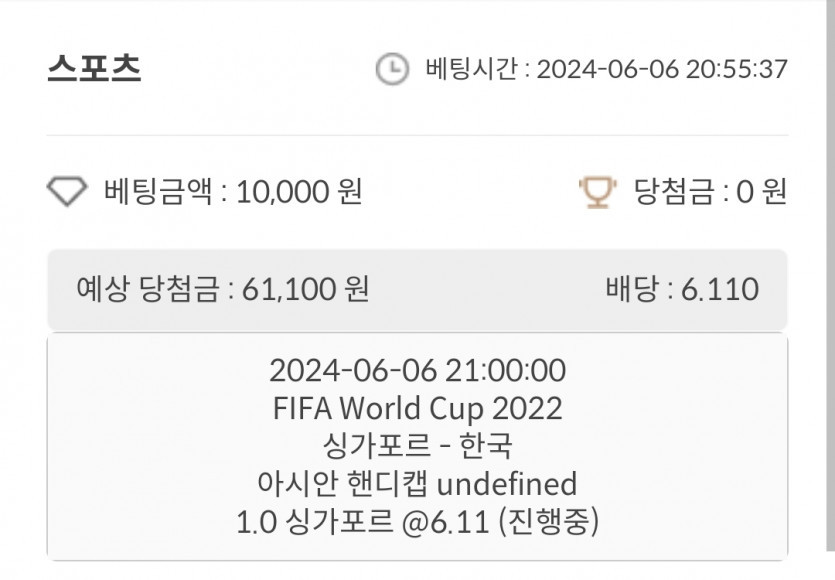
Task: Open the 싱가포르 - 한국 match
Action: pos(417,446)
